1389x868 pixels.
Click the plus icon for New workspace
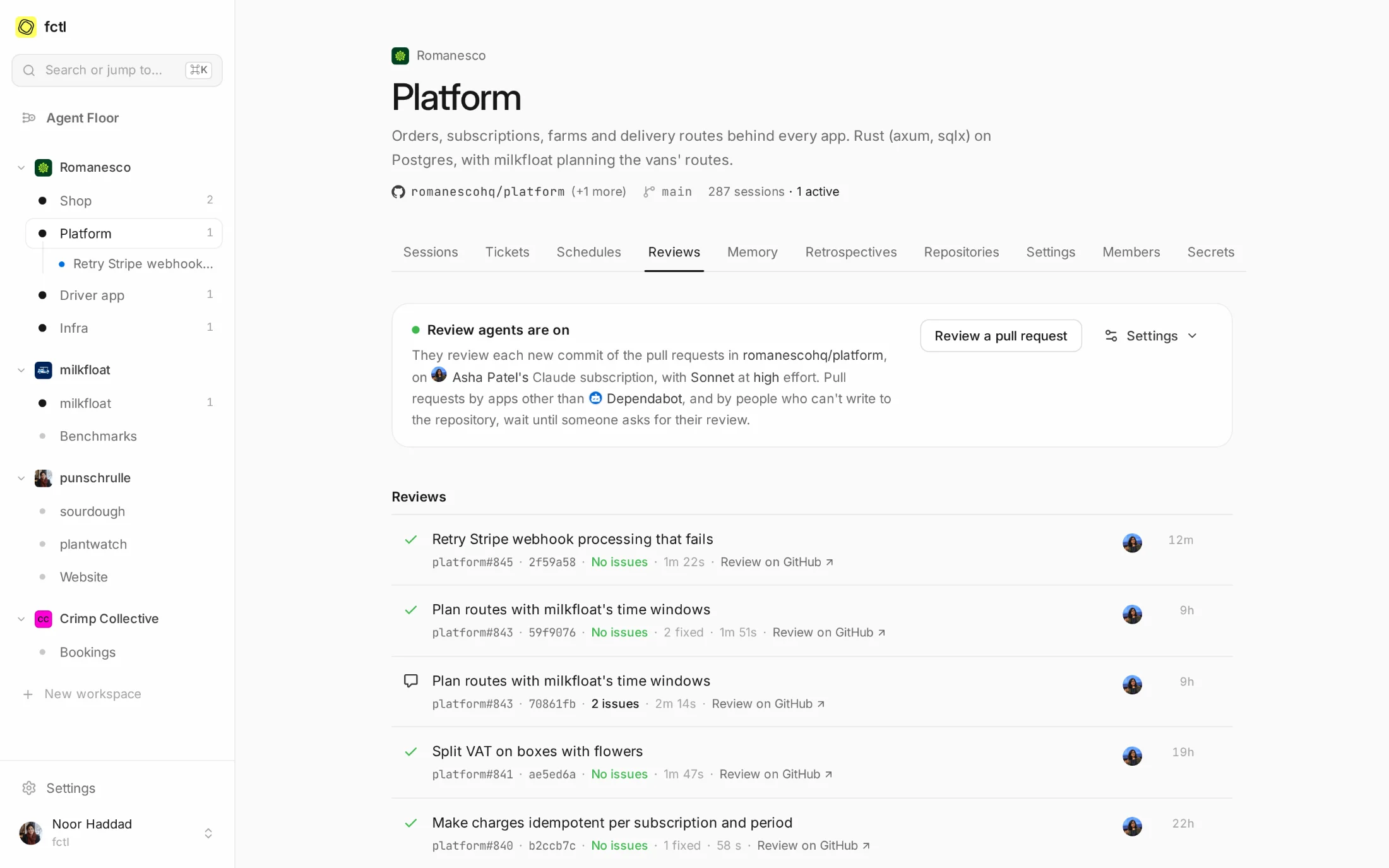pos(28,694)
